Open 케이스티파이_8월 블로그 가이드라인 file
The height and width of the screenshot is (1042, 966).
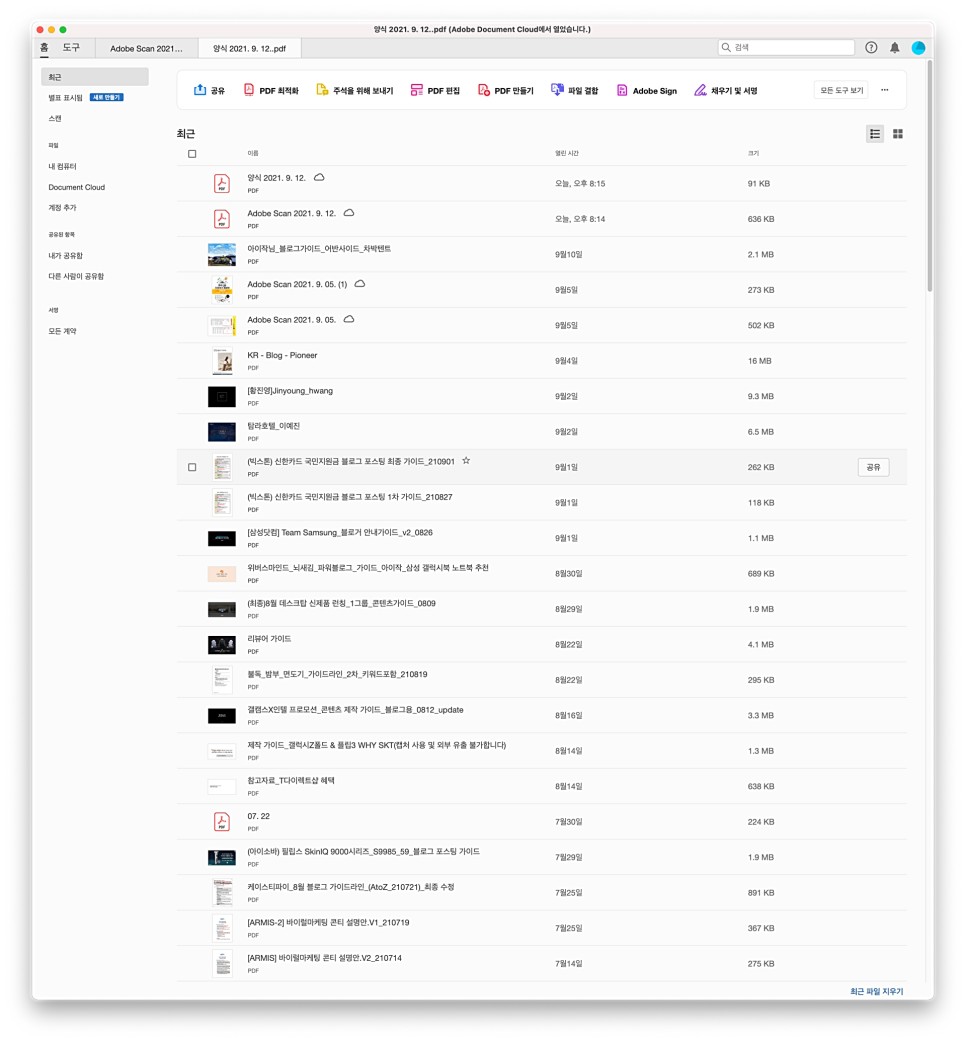350,886
